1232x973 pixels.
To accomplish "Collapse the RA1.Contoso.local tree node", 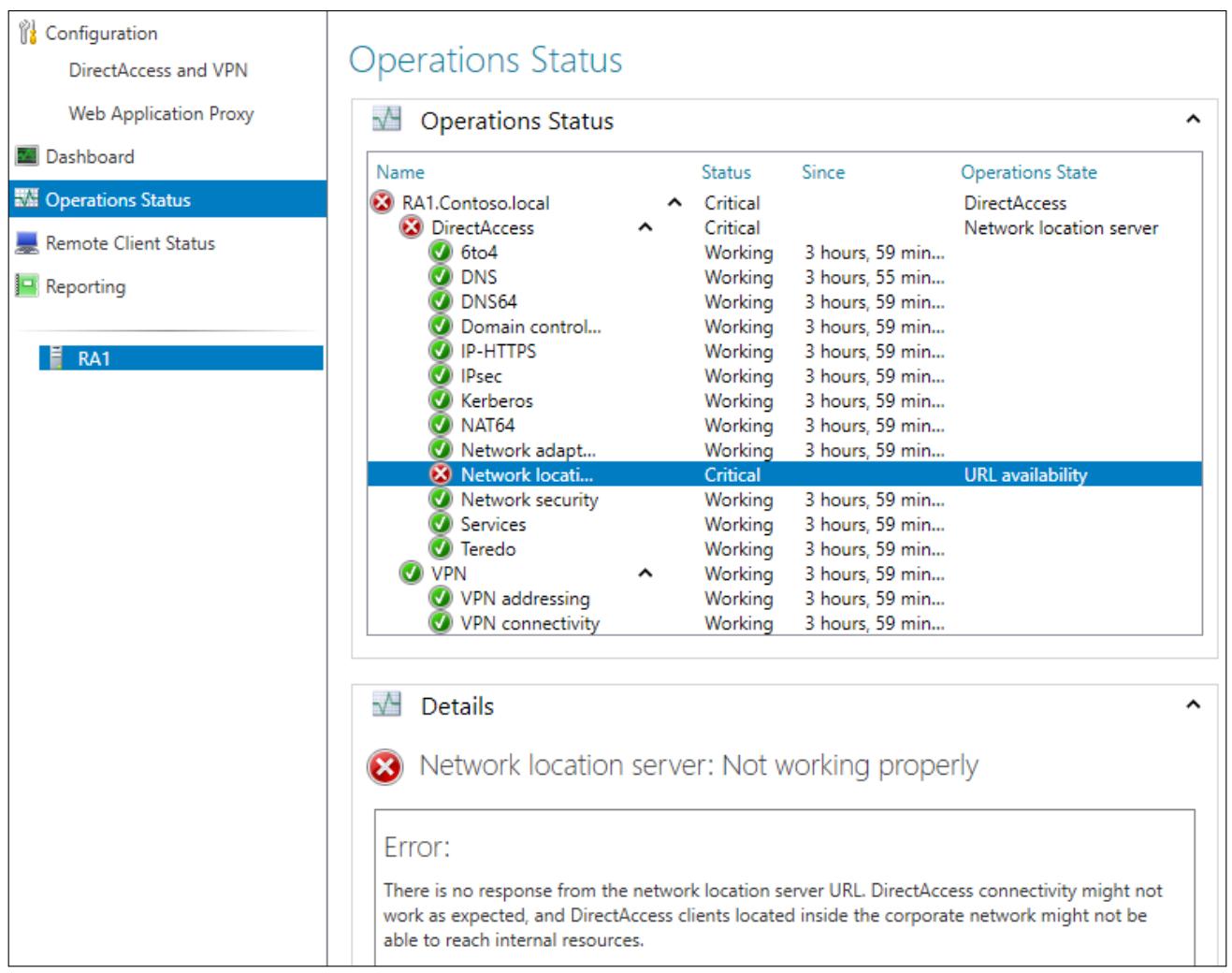I will 674,202.
